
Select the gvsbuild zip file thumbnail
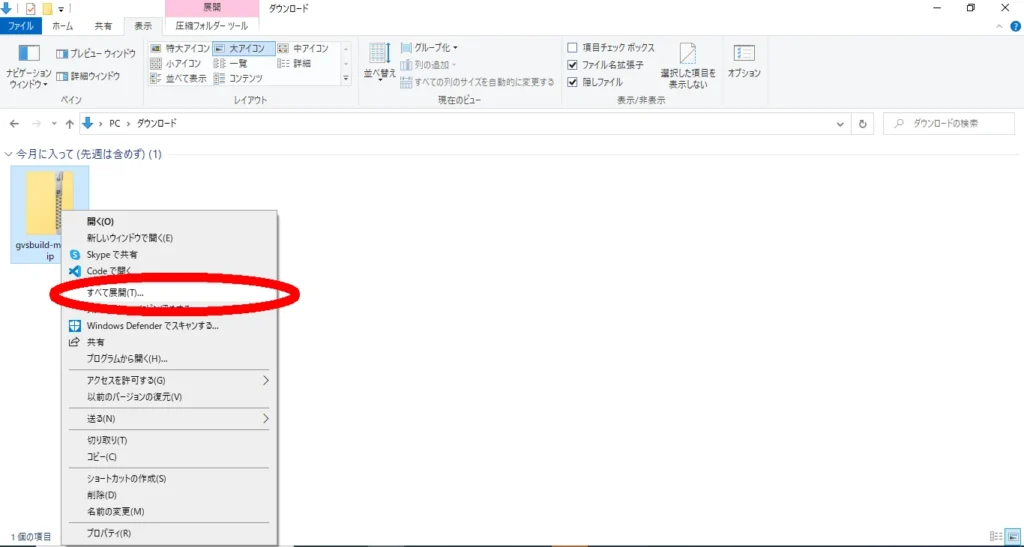(x=50, y=214)
